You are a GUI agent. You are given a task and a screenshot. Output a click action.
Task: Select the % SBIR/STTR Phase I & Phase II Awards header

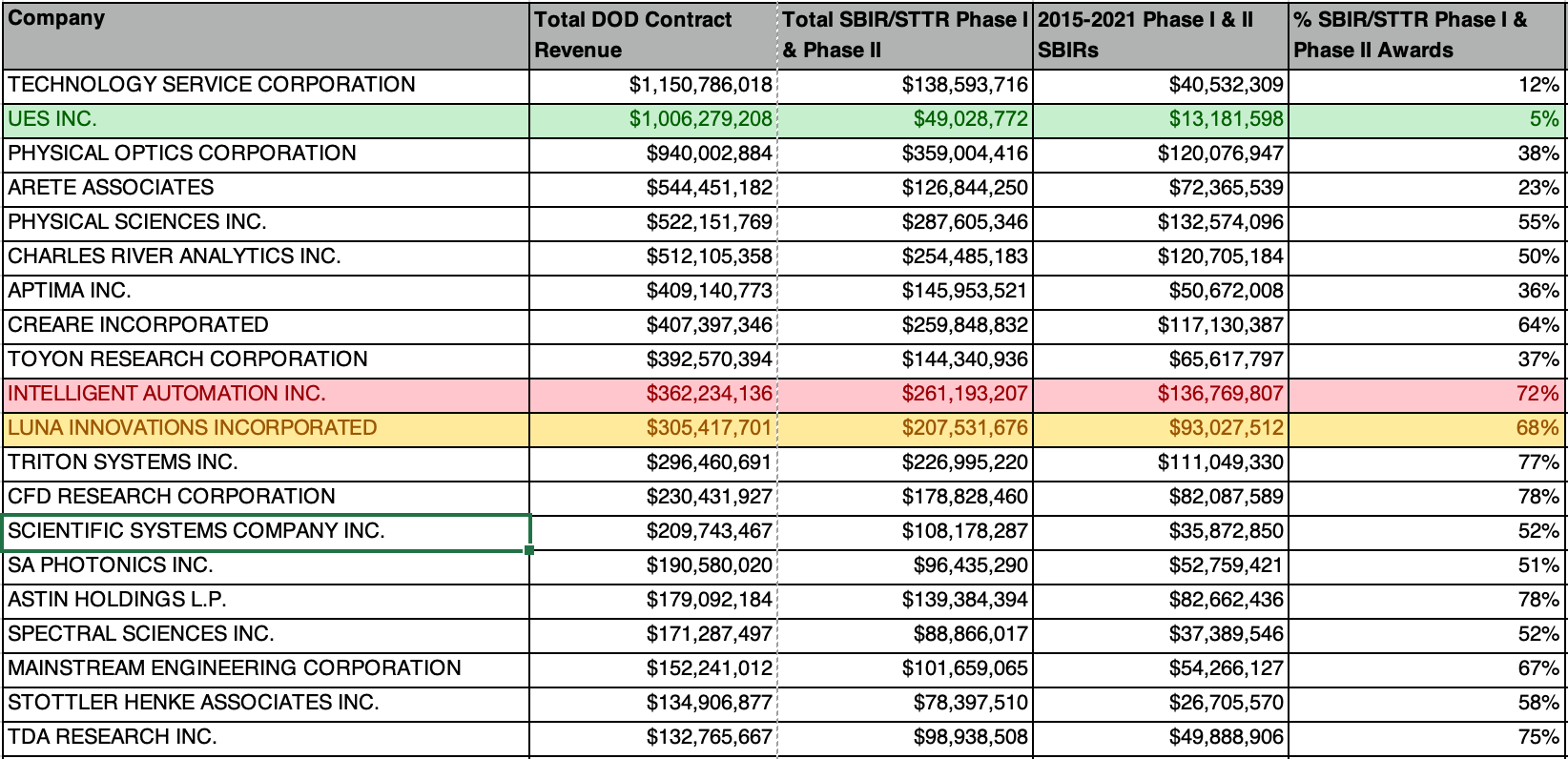1427,35
